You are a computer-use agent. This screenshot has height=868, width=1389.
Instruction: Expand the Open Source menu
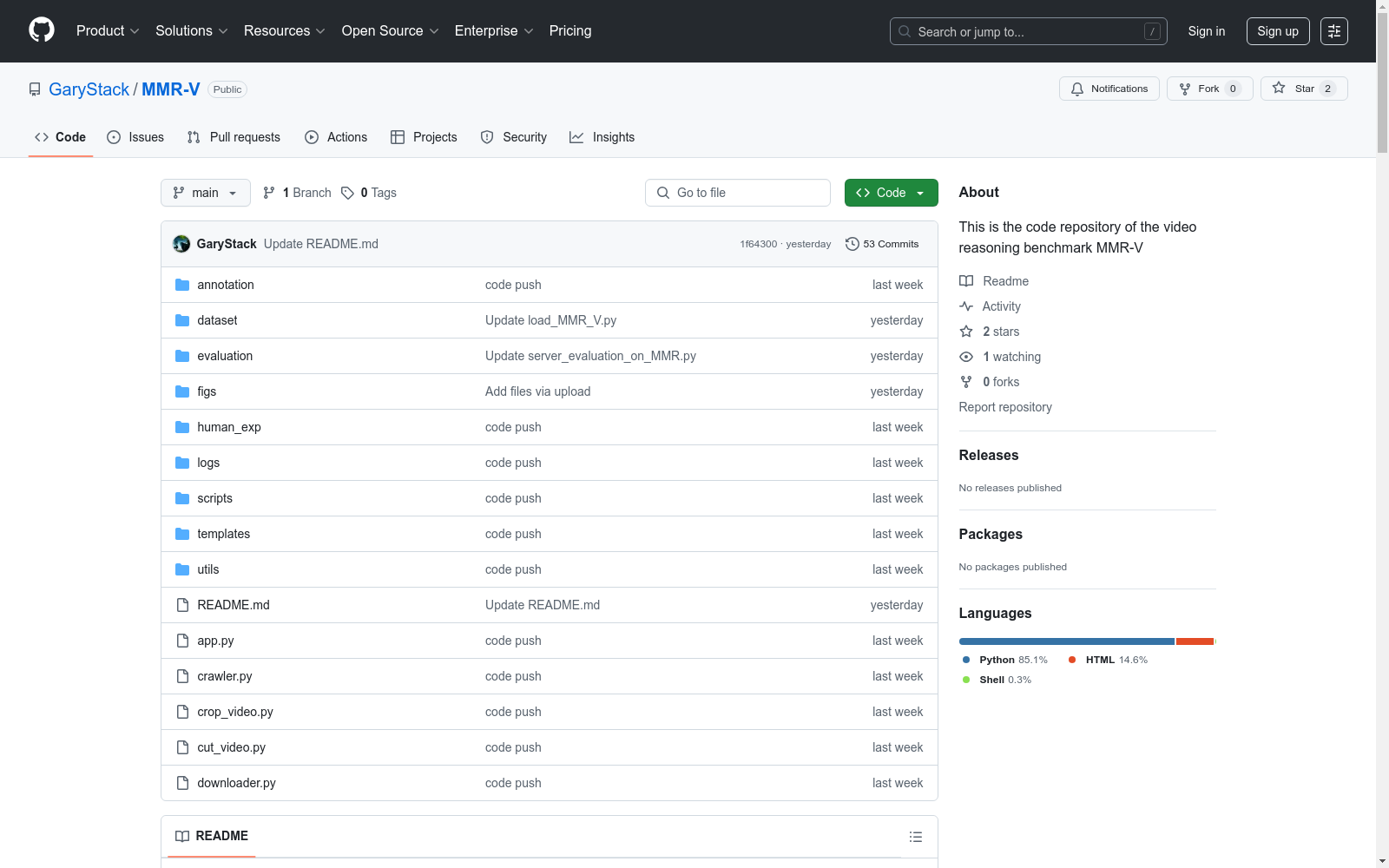(x=391, y=31)
